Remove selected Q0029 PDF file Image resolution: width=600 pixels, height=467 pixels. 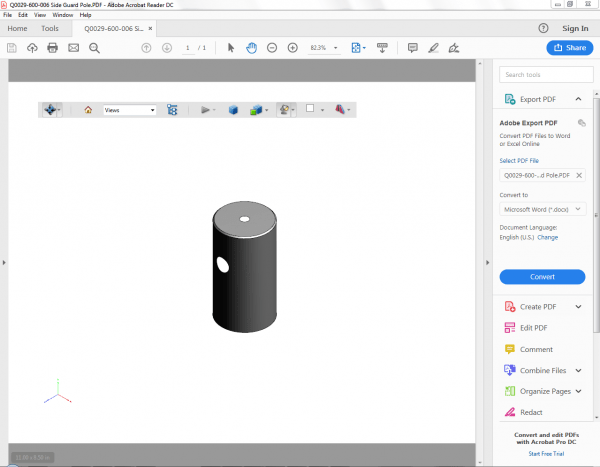[x=579, y=175]
